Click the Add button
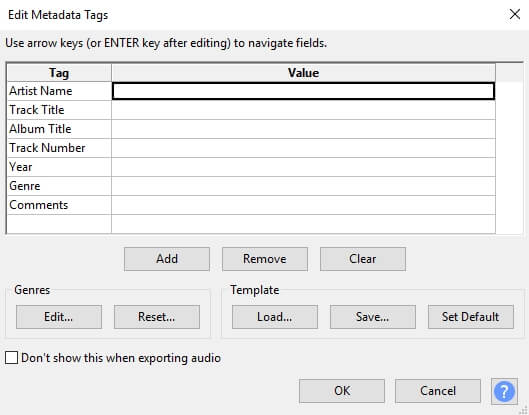 point(167,259)
